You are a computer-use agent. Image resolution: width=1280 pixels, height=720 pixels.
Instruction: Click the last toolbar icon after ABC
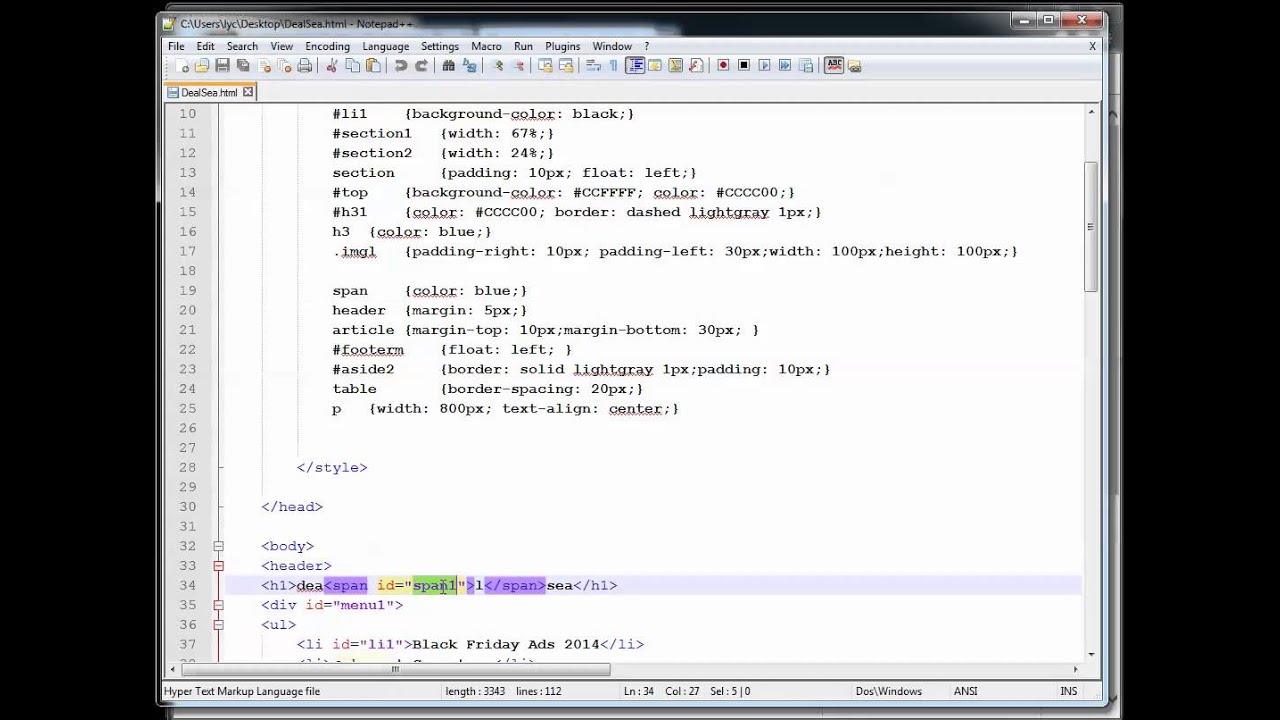(854, 66)
